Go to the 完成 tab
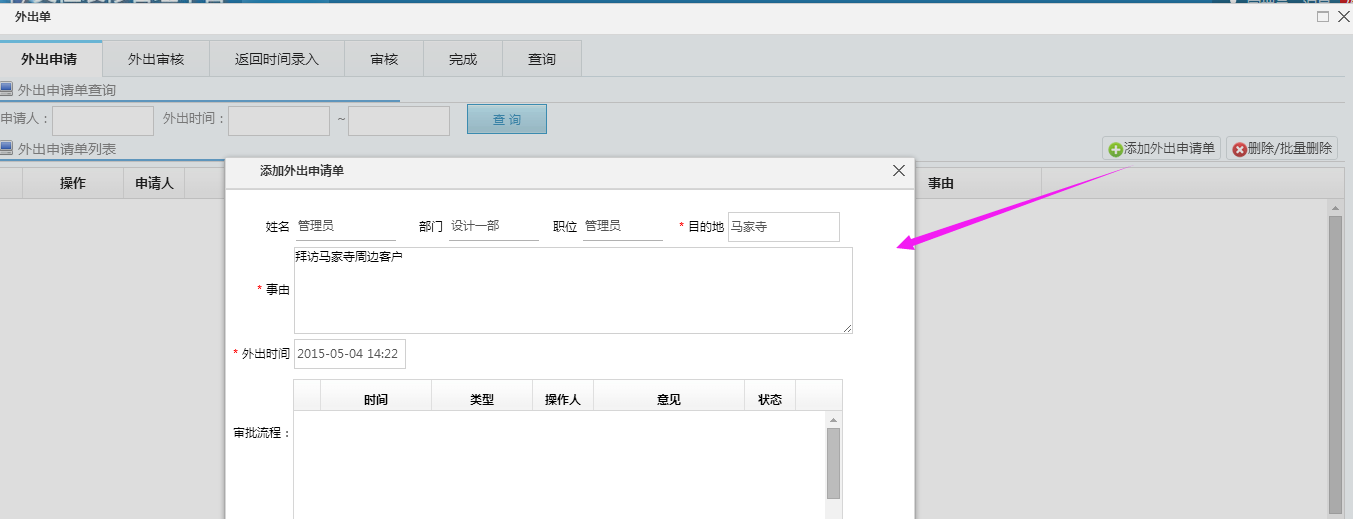The height and width of the screenshot is (519, 1353). (463, 59)
